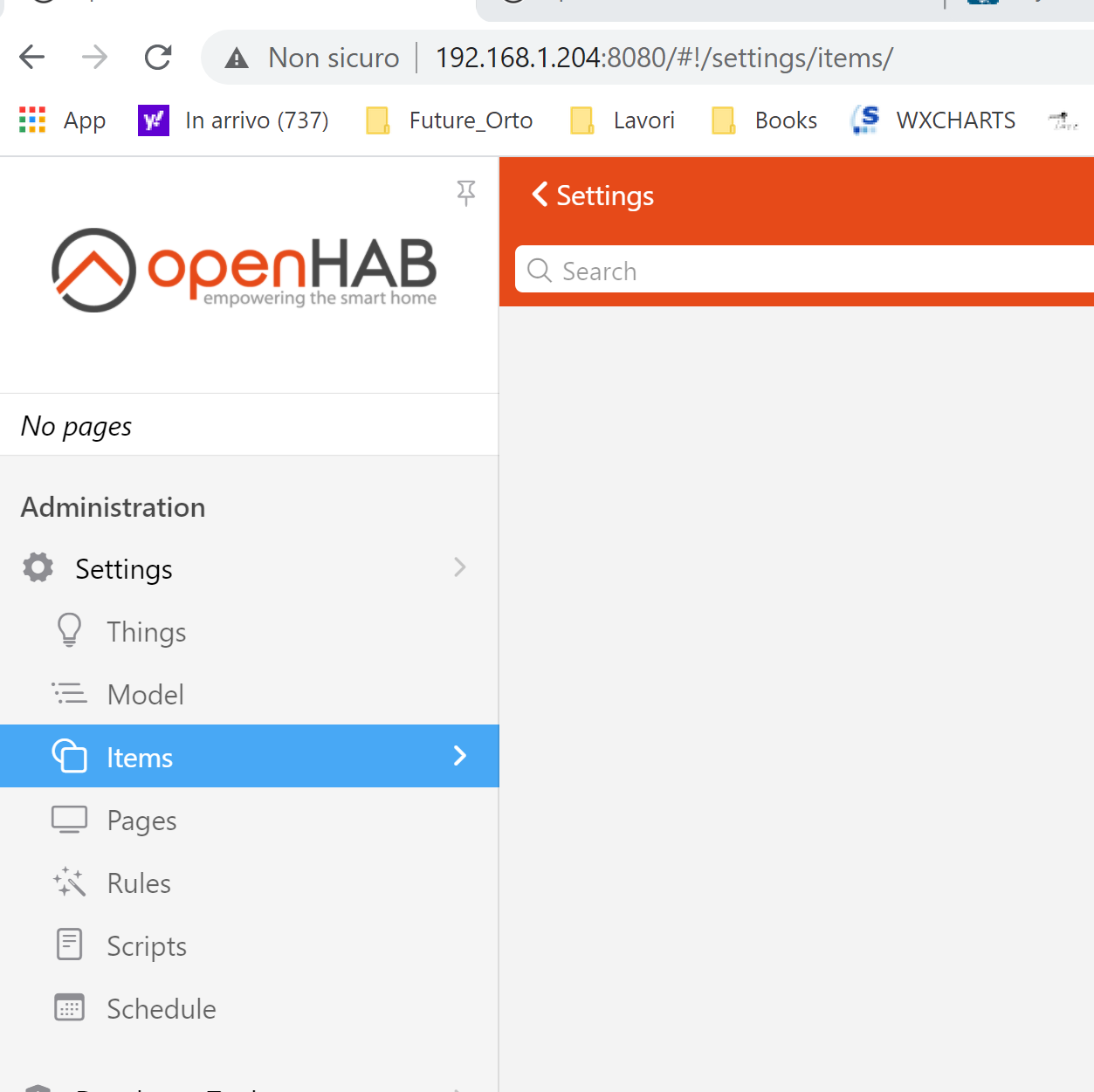Screen dimensions: 1094x1092
Task: Expand the Settings sidebar entry
Action: 460,567
